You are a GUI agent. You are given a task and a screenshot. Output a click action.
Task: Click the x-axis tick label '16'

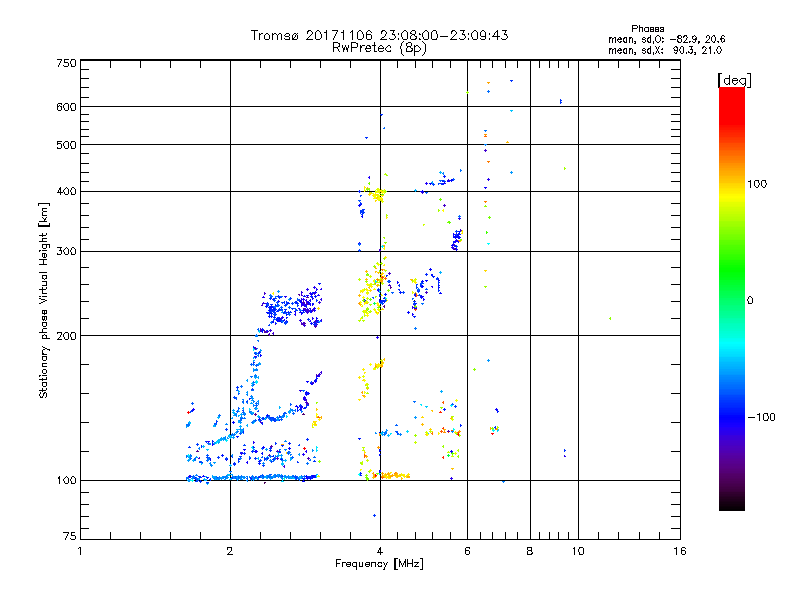pos(680,551)
